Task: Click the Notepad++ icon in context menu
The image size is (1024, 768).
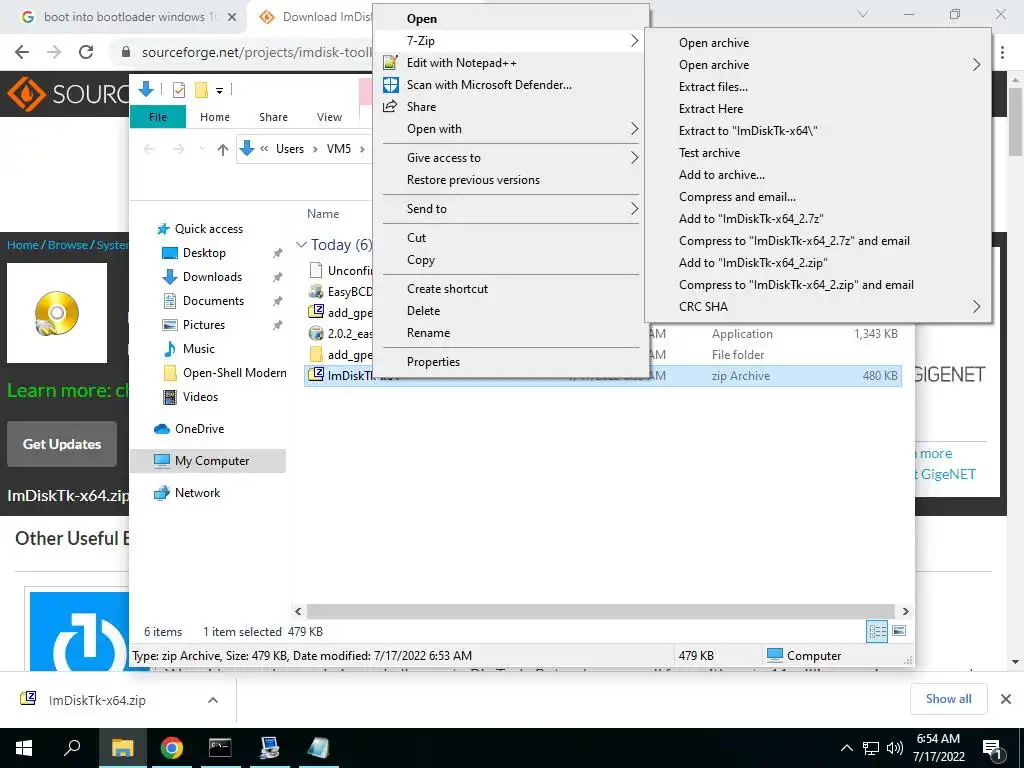Action: tap(391, 63)
